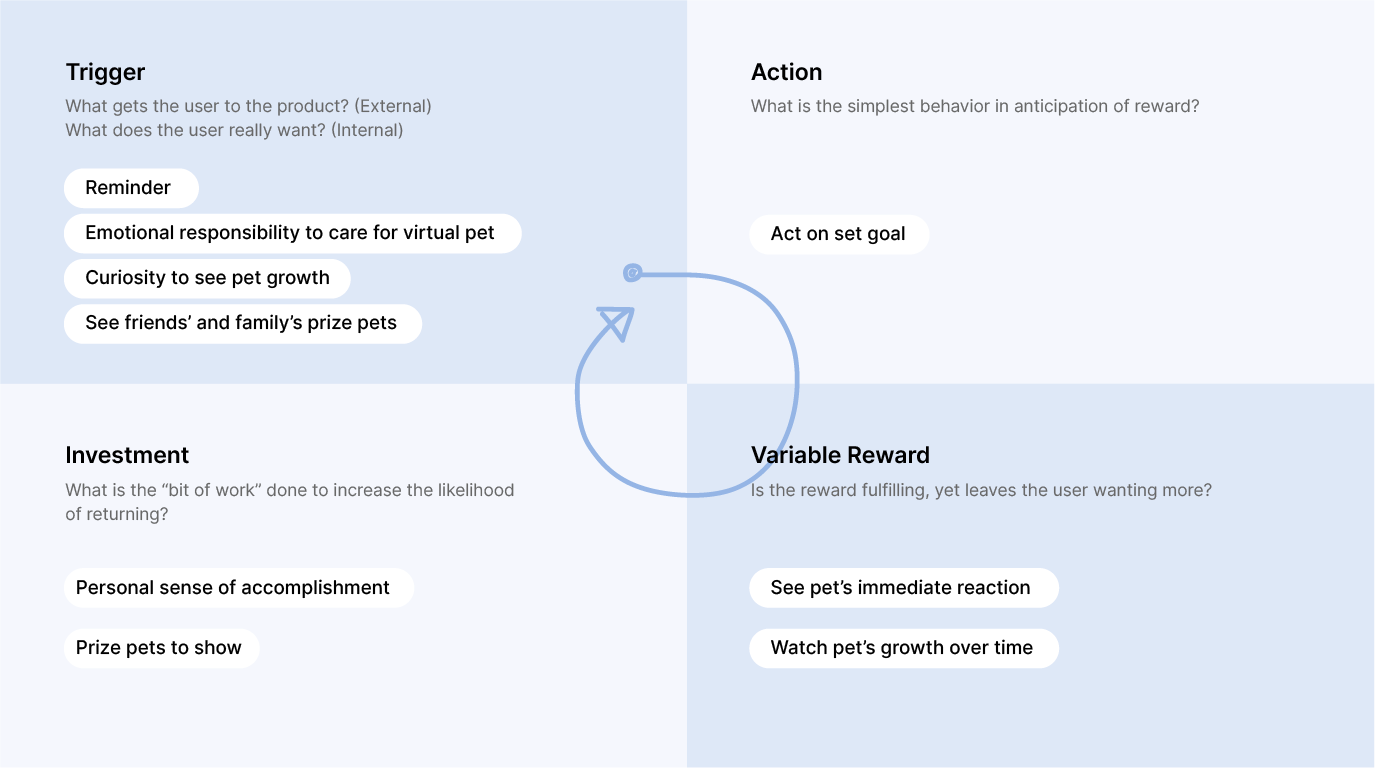1375x768 pixels.
Task: Select See pet's immediate reaction pill
Action: [x=903, y=588]
